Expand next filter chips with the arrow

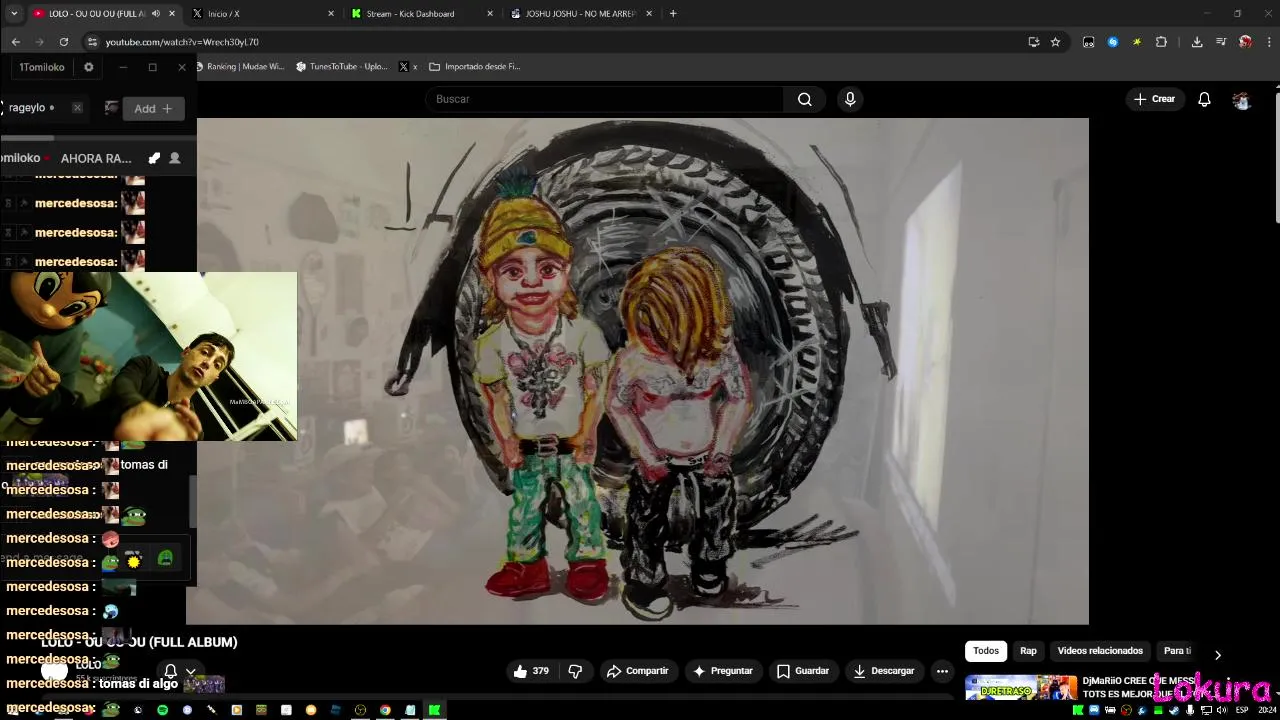point(1217,655)
